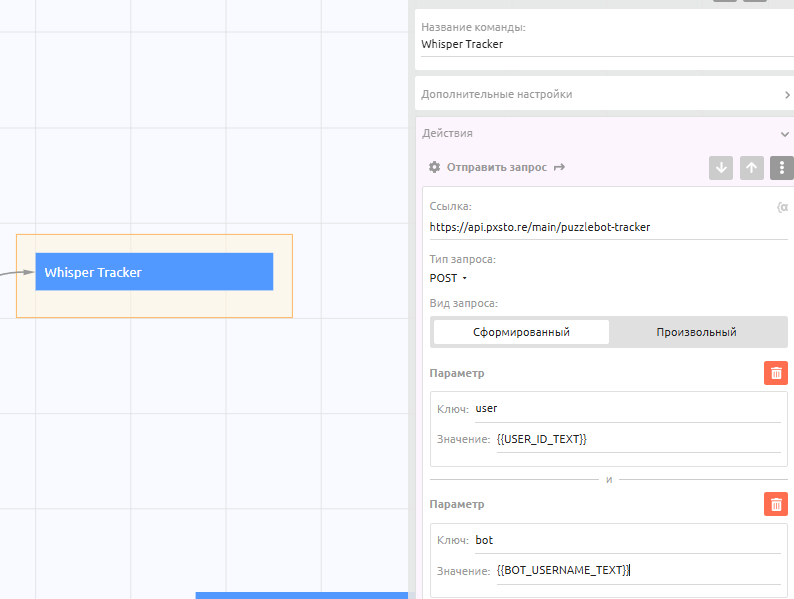This screenshot has width=794, height=599.
Task: Click the redirect arrow after Отправить запрос
Action: (x=559, y=167)
